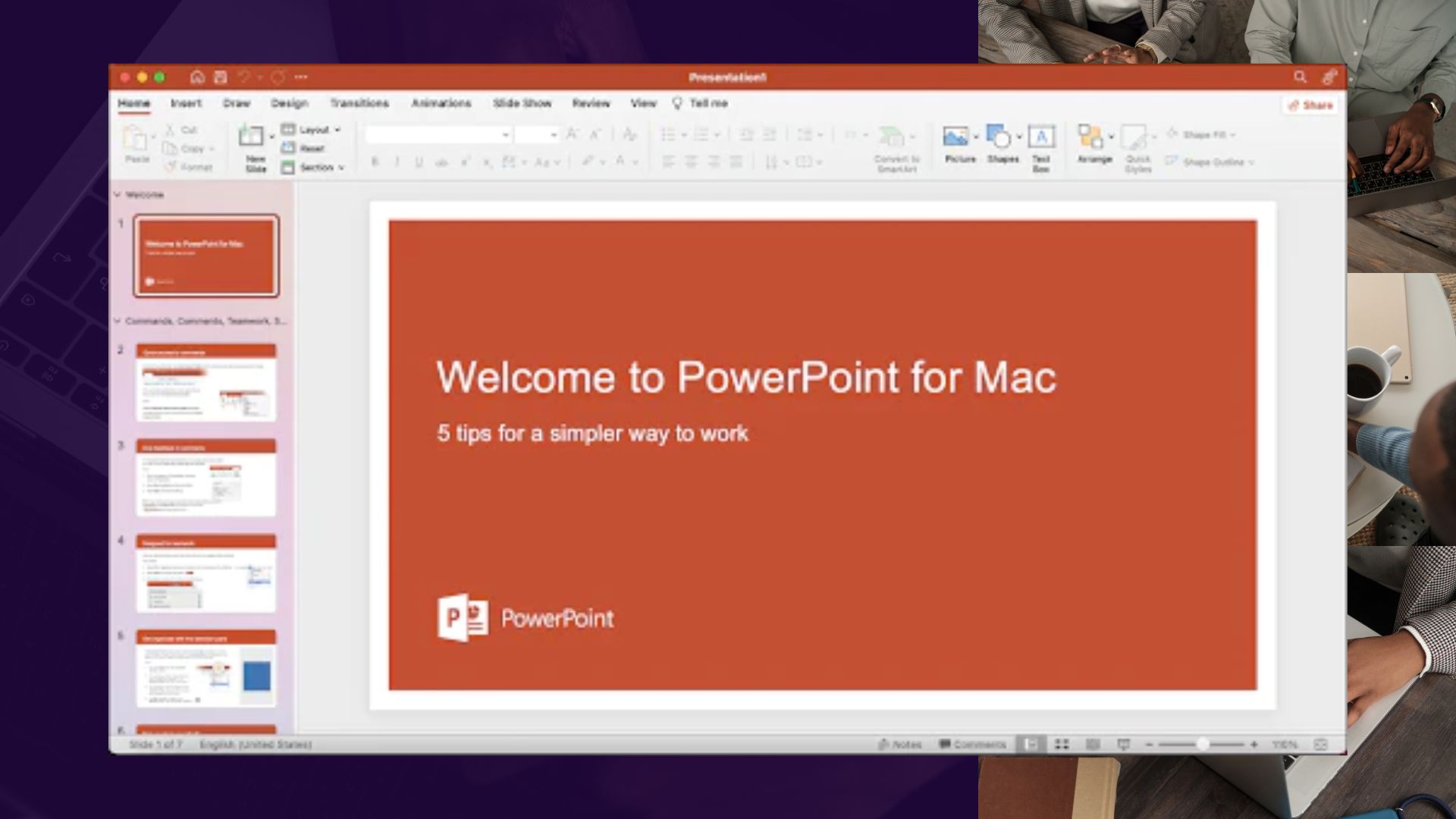This screenshot has width=1456, height=819.
Task: Click the Paste clipboard icon
Action: [x=136, y=138]
